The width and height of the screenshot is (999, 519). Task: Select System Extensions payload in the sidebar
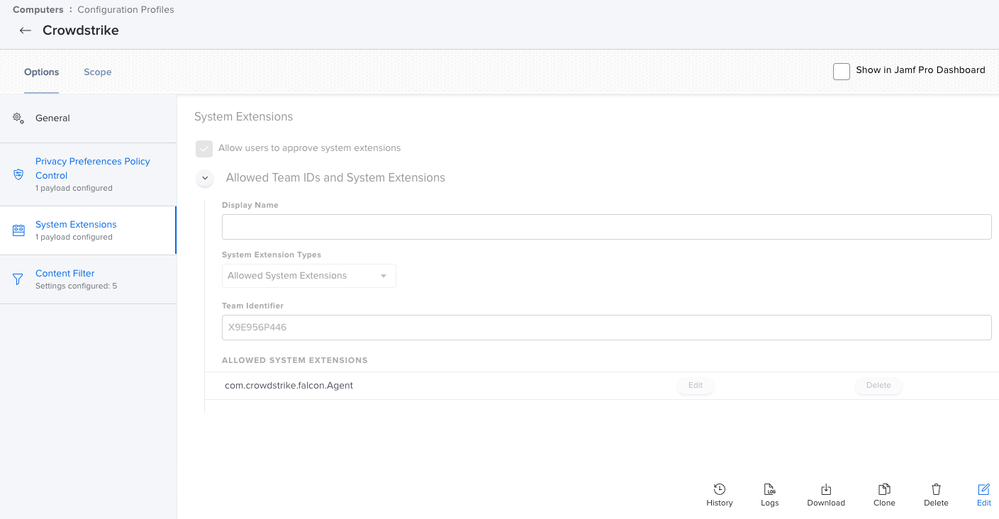pos(88,231)
